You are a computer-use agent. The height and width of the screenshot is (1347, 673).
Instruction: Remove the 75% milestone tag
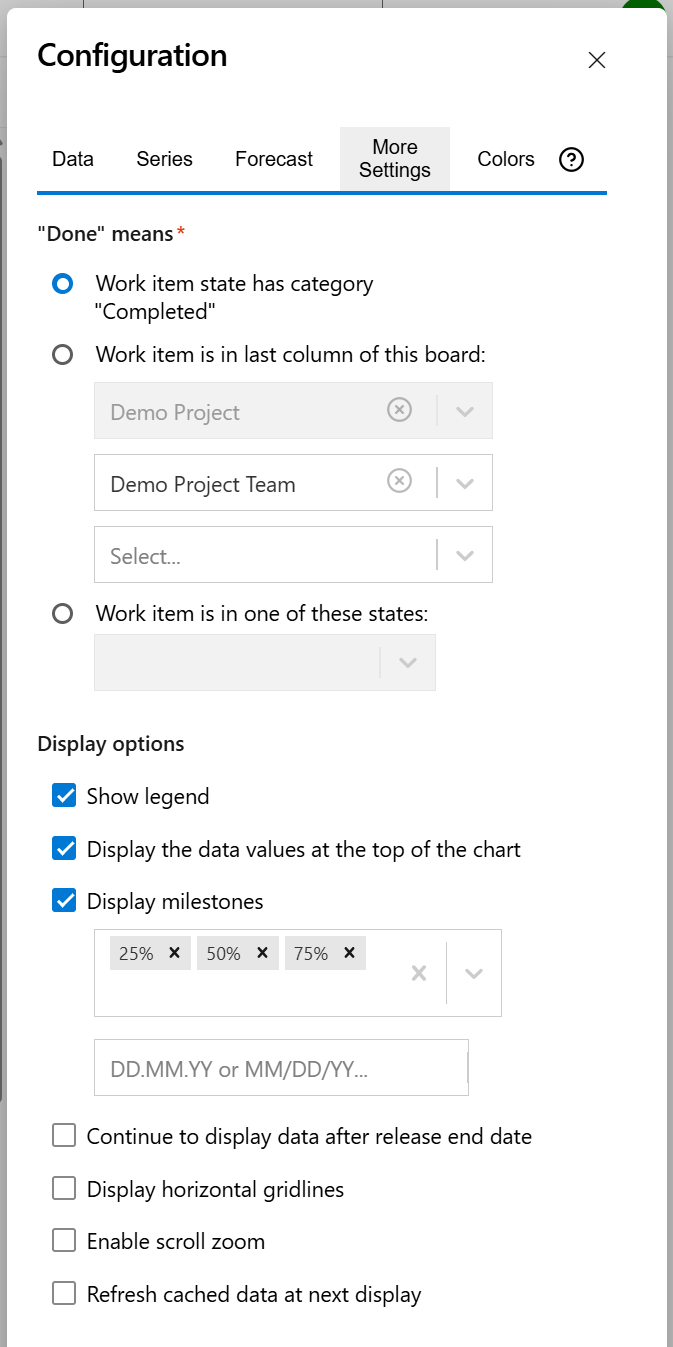click(x=349, y=952)
